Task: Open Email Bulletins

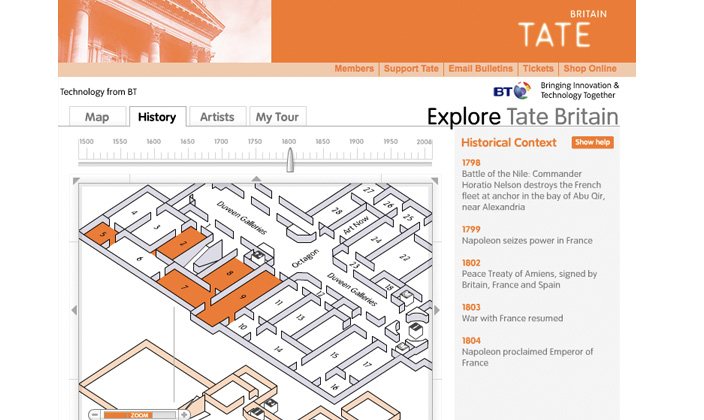Action: point(480,69)
